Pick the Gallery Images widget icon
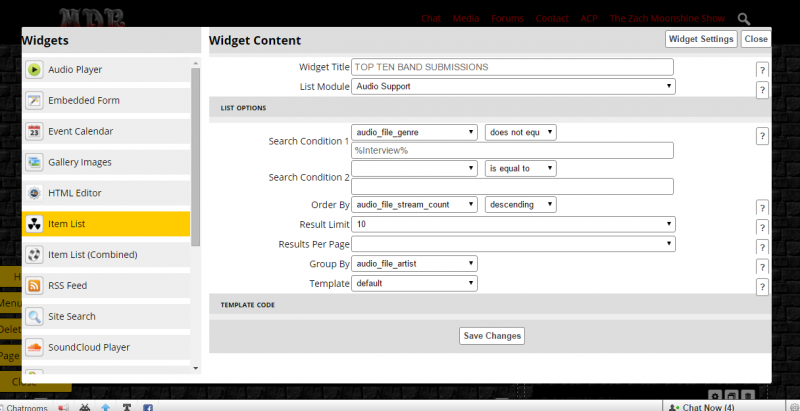 coord(34,162)
